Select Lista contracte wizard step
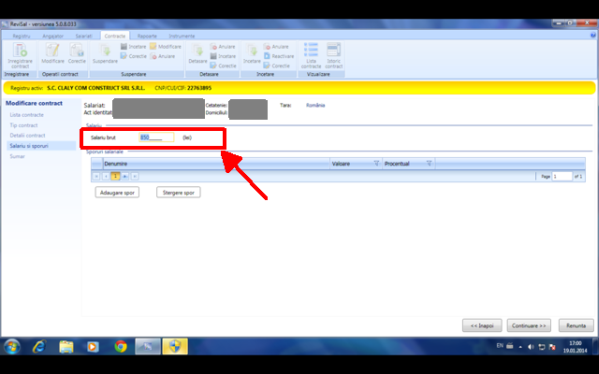The width and height of the screenshot is (599, 374). (x=27, y=115)
